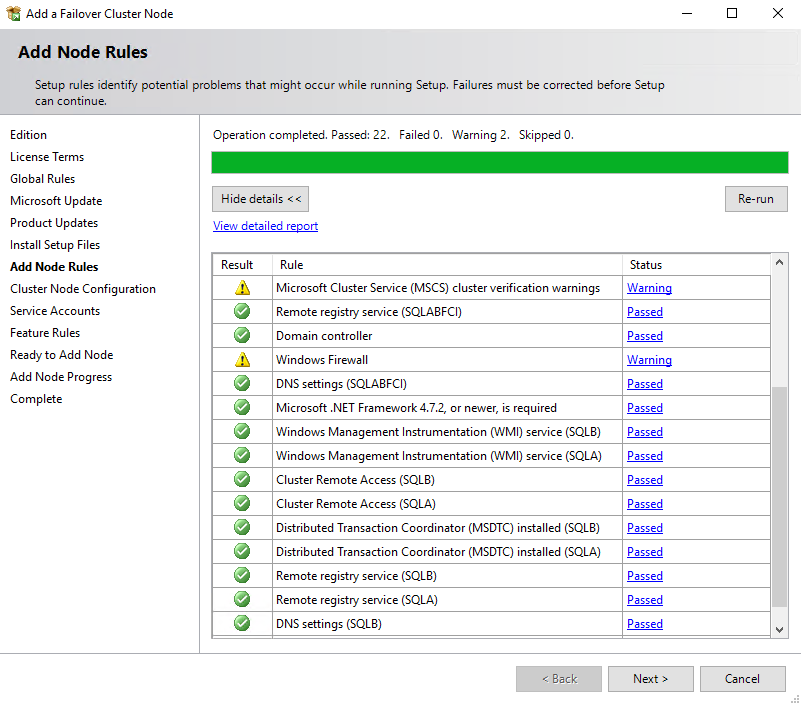The image size is (801, 704).
Task: Open the View detailed report link
Action: click(265, 226)
